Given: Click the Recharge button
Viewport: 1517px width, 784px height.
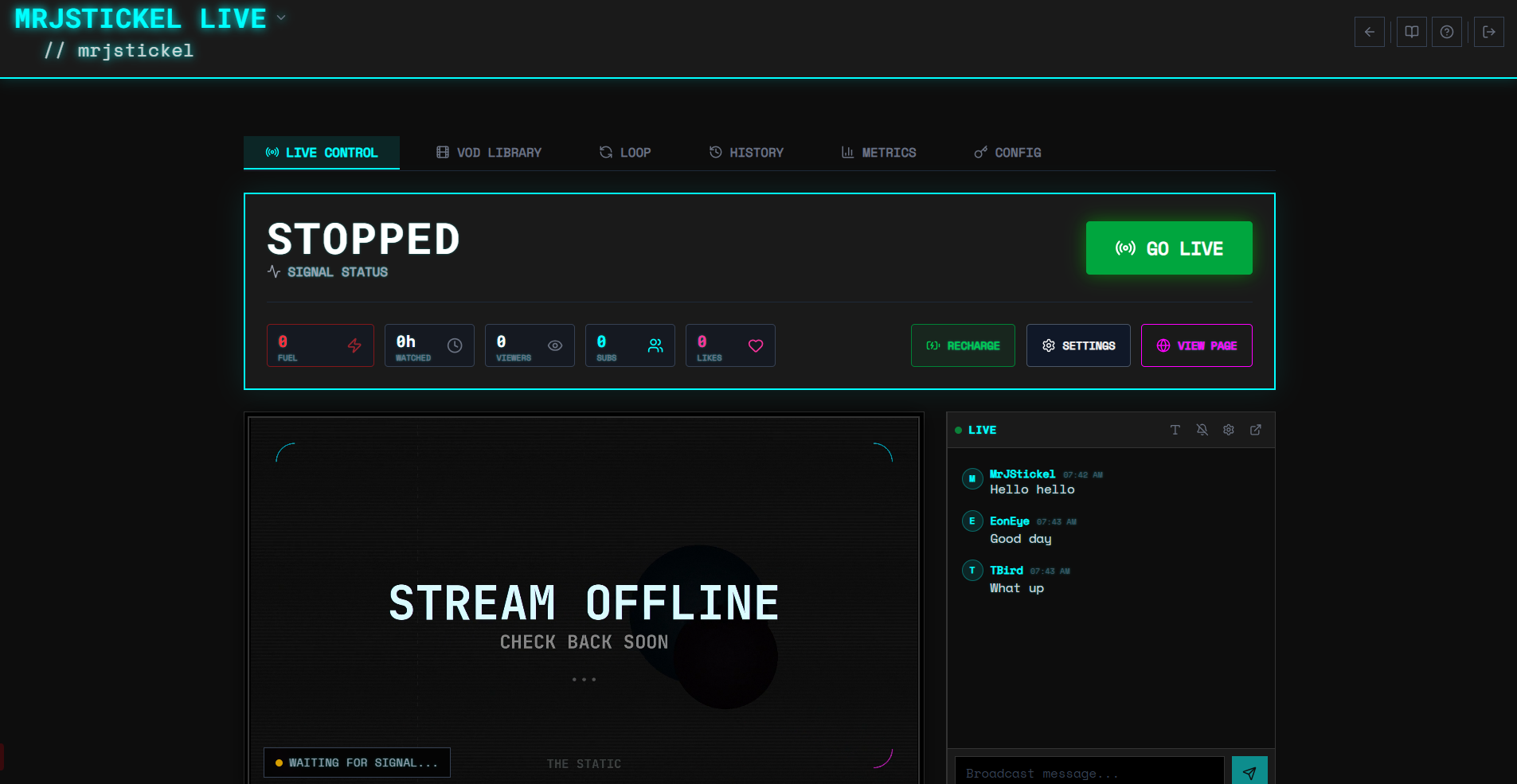Looking at the screenshot, I should click(963, 345).
